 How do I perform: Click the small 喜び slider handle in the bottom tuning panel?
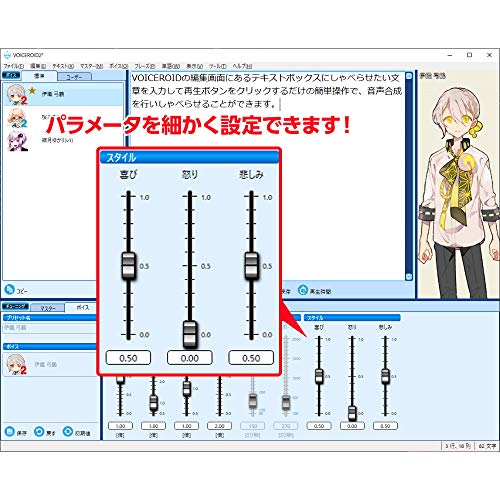tap(319, 376)
